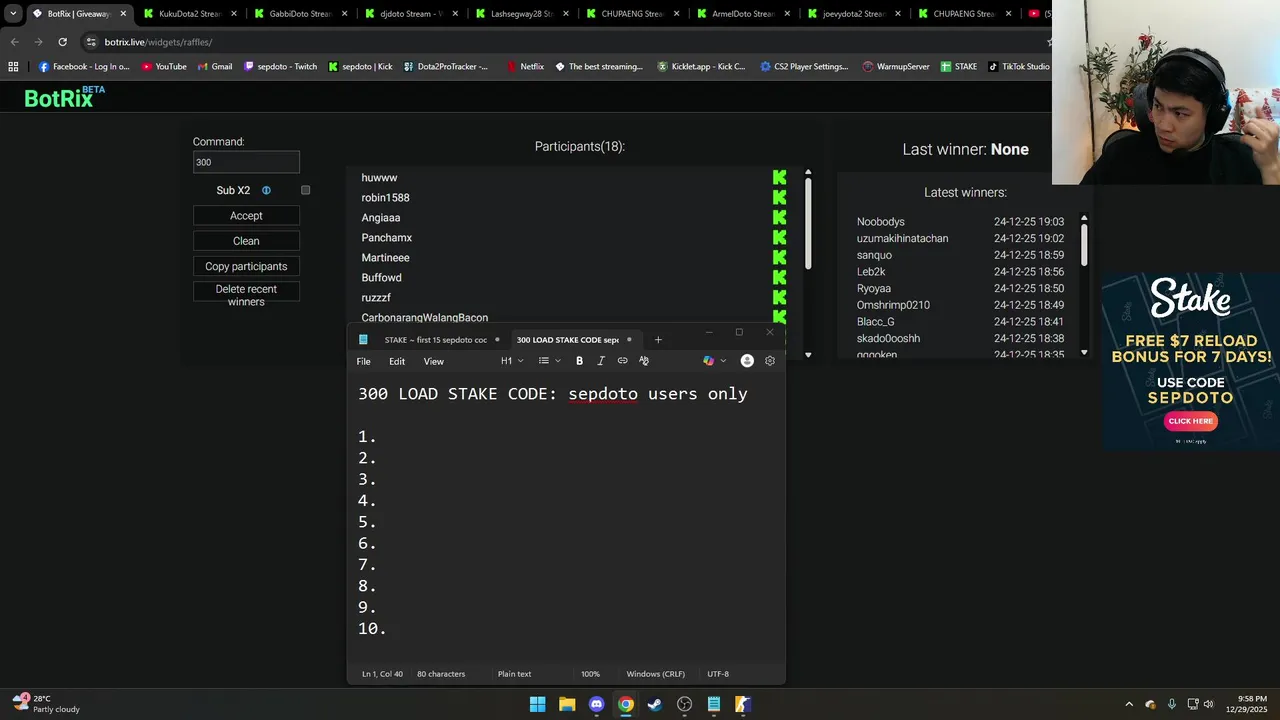
Task: Open the browser tab search arrow
Action: point(13,14)
